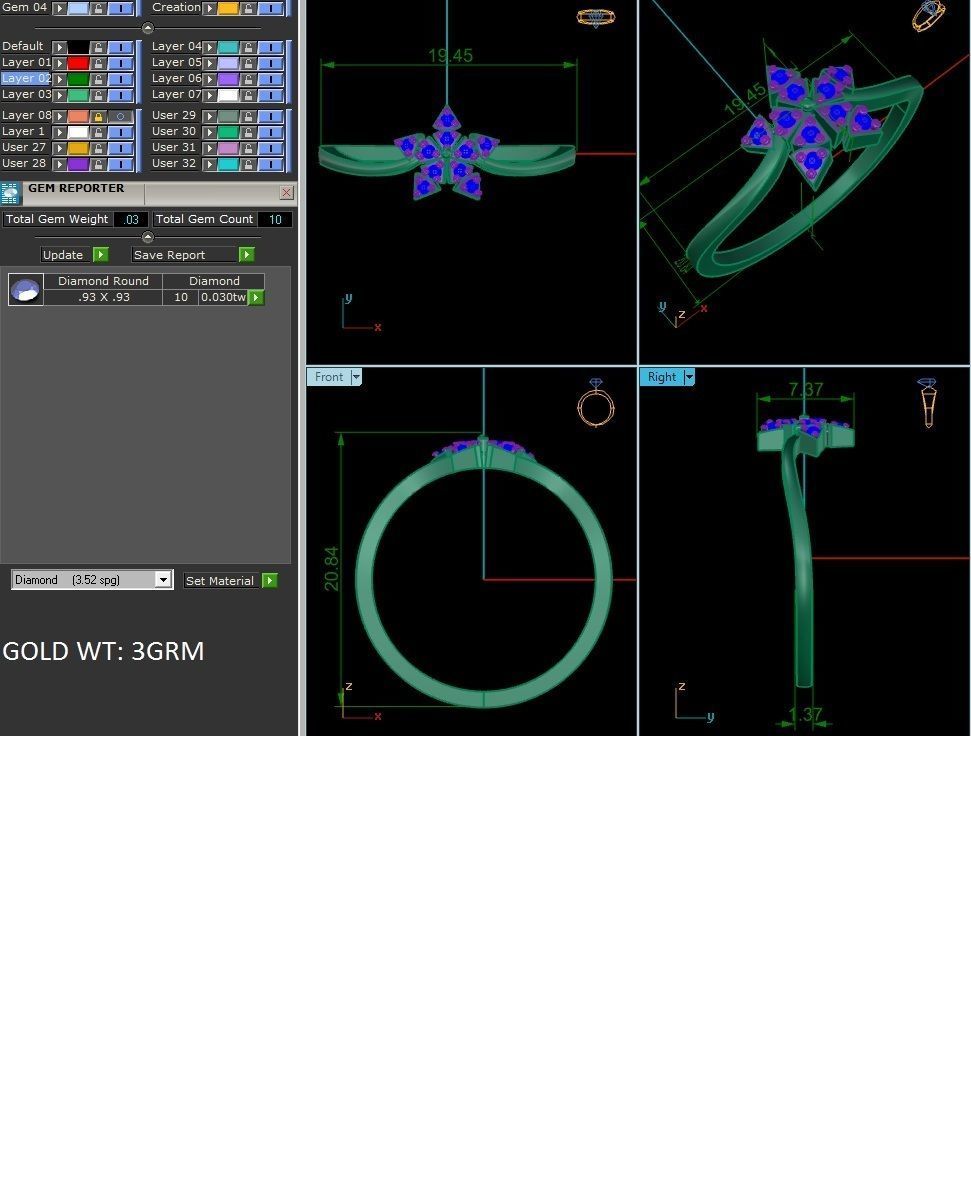Click the Update button

[x=63, y=255]
